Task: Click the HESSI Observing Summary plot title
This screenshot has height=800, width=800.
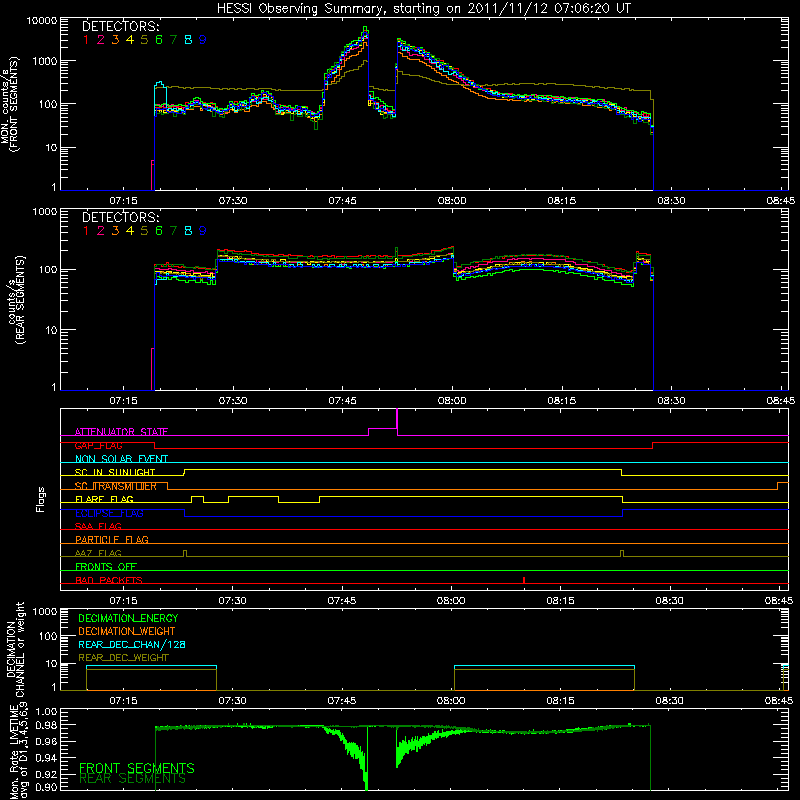Action: pyautogui.click(x=424, y=9)
